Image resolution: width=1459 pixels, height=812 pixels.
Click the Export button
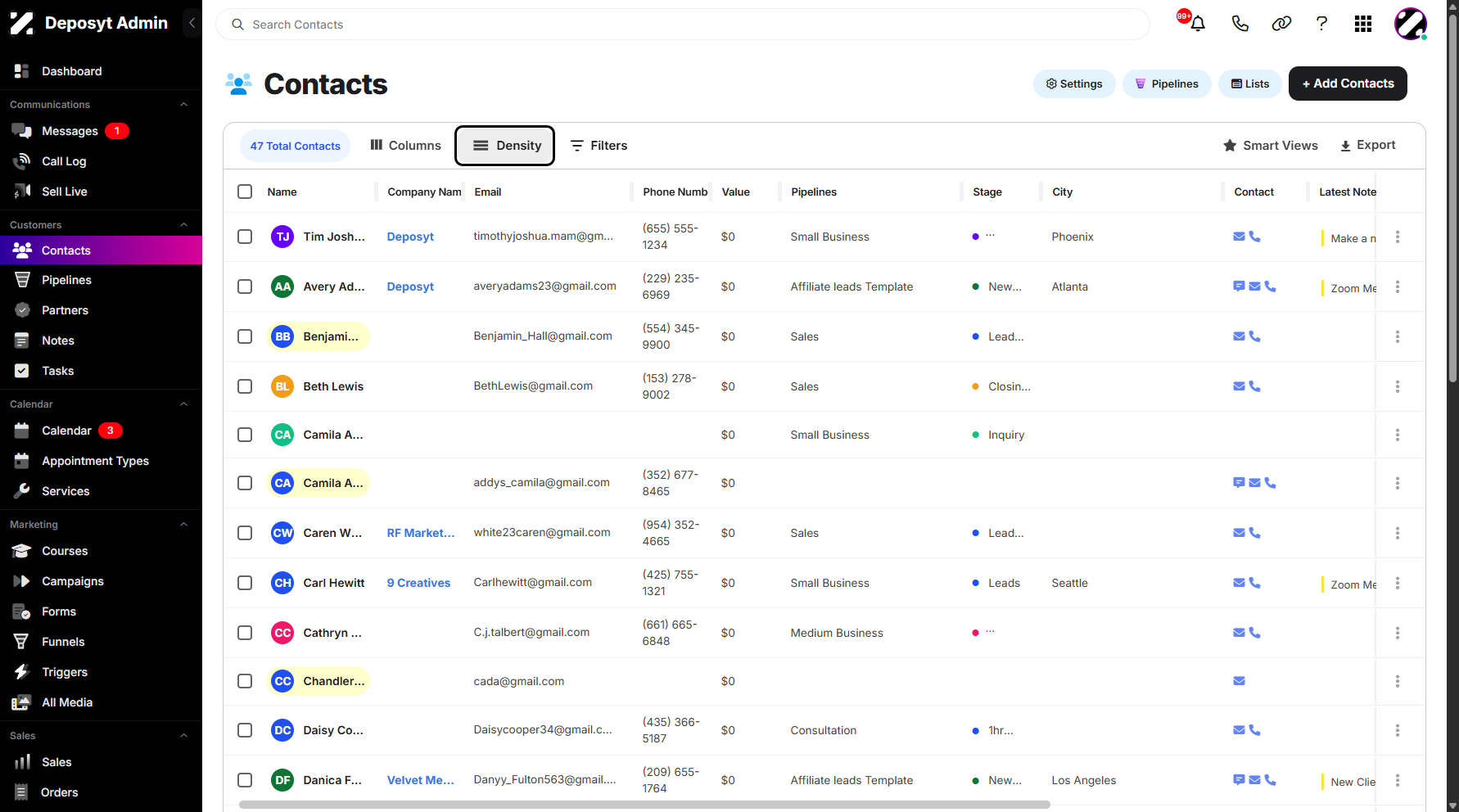point(1367,145)
